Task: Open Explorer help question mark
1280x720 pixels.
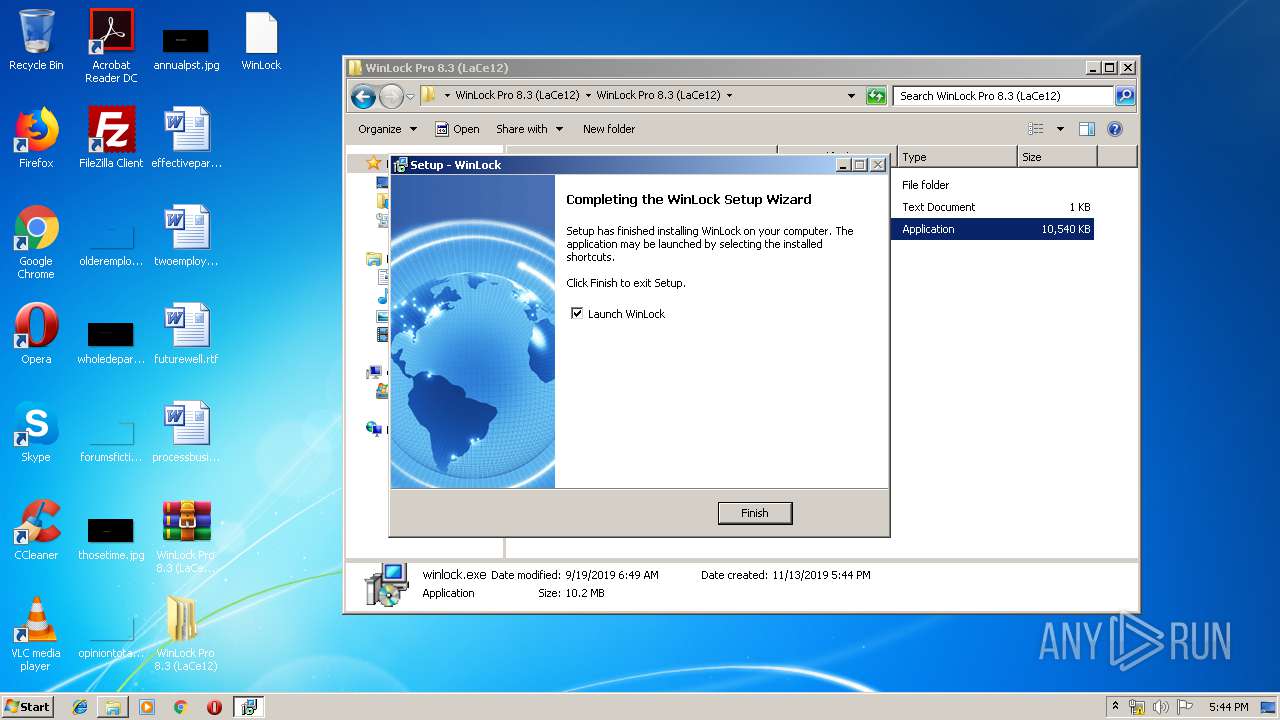Action: (1115, 129)
